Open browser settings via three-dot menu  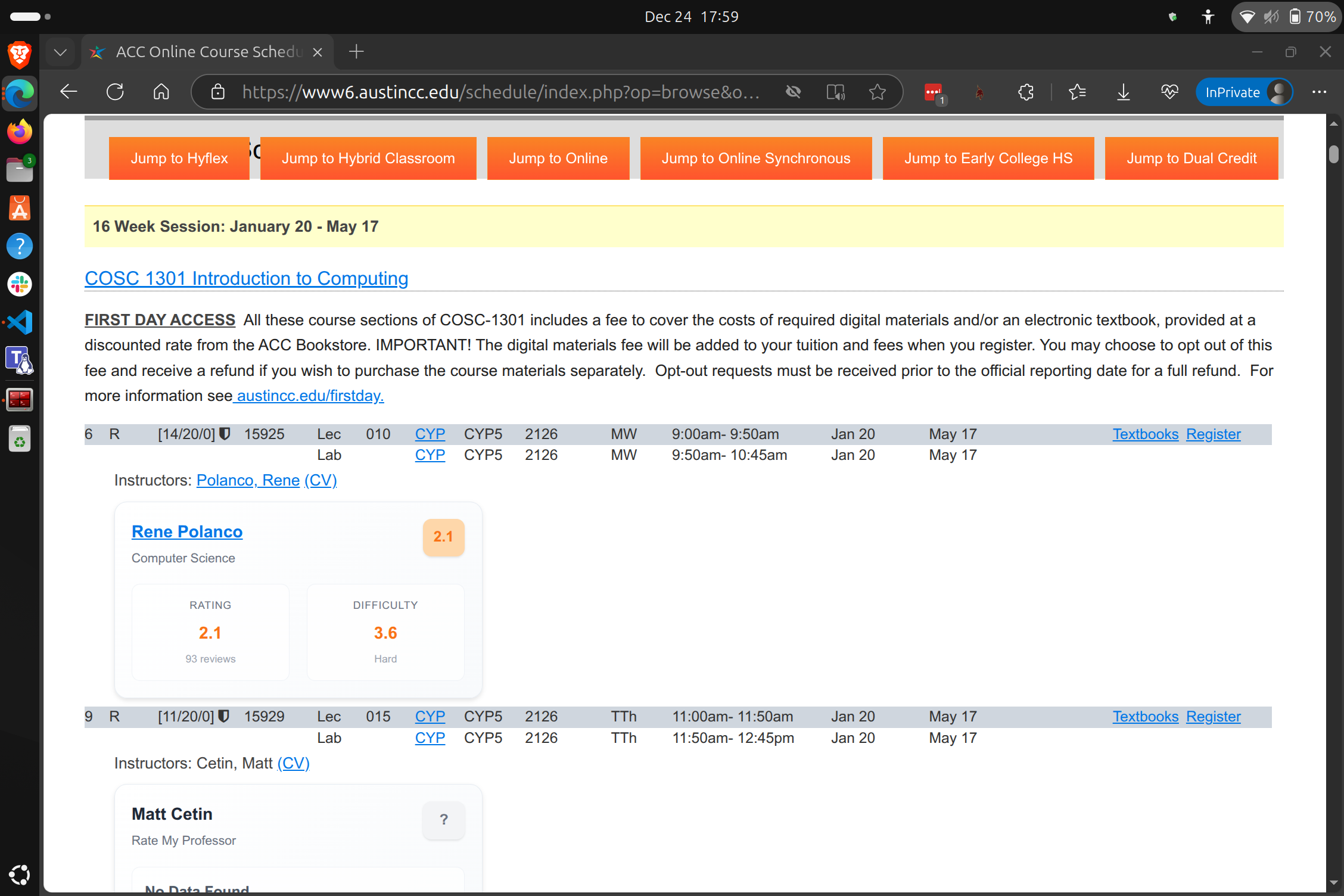tap(1319, 92)
